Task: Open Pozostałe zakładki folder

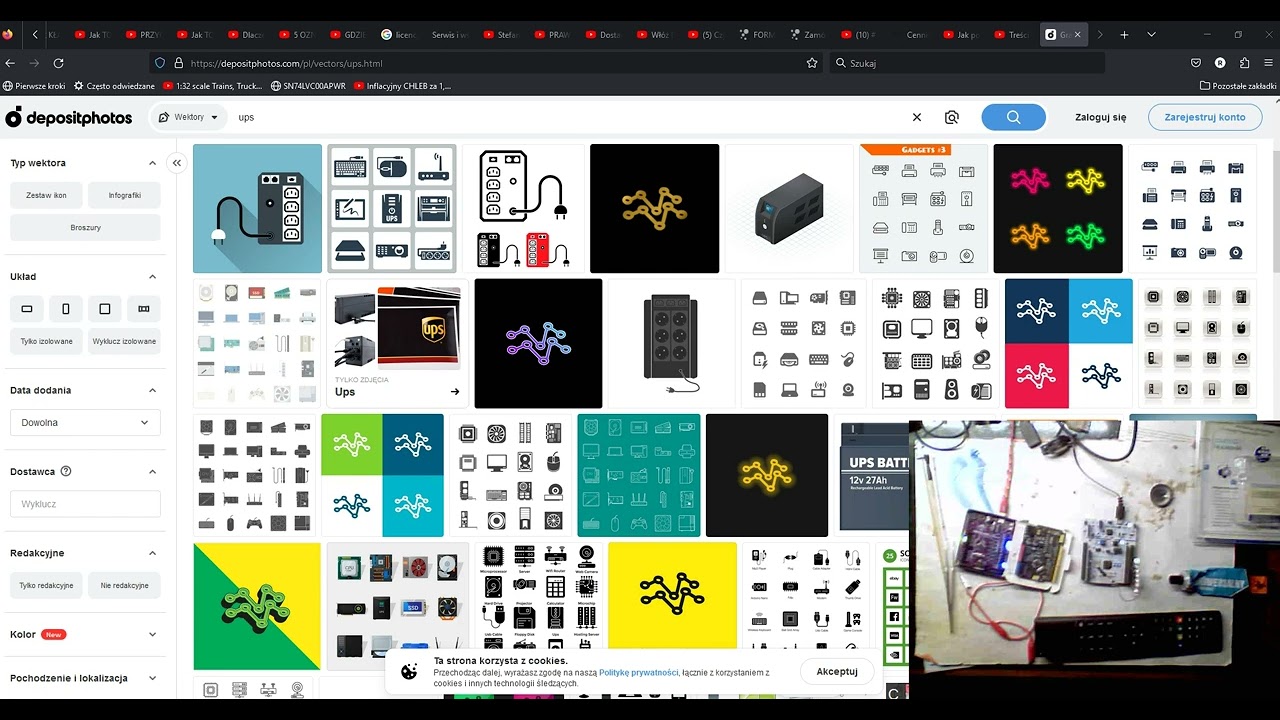Action: [x=1238, y=86]
